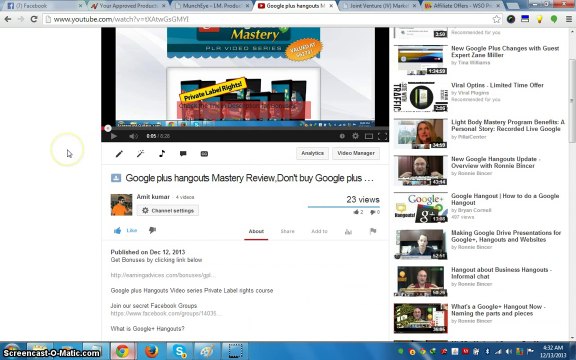Select the About tab
The width and height of the screenshot is (576, 360).
point(256,231)
